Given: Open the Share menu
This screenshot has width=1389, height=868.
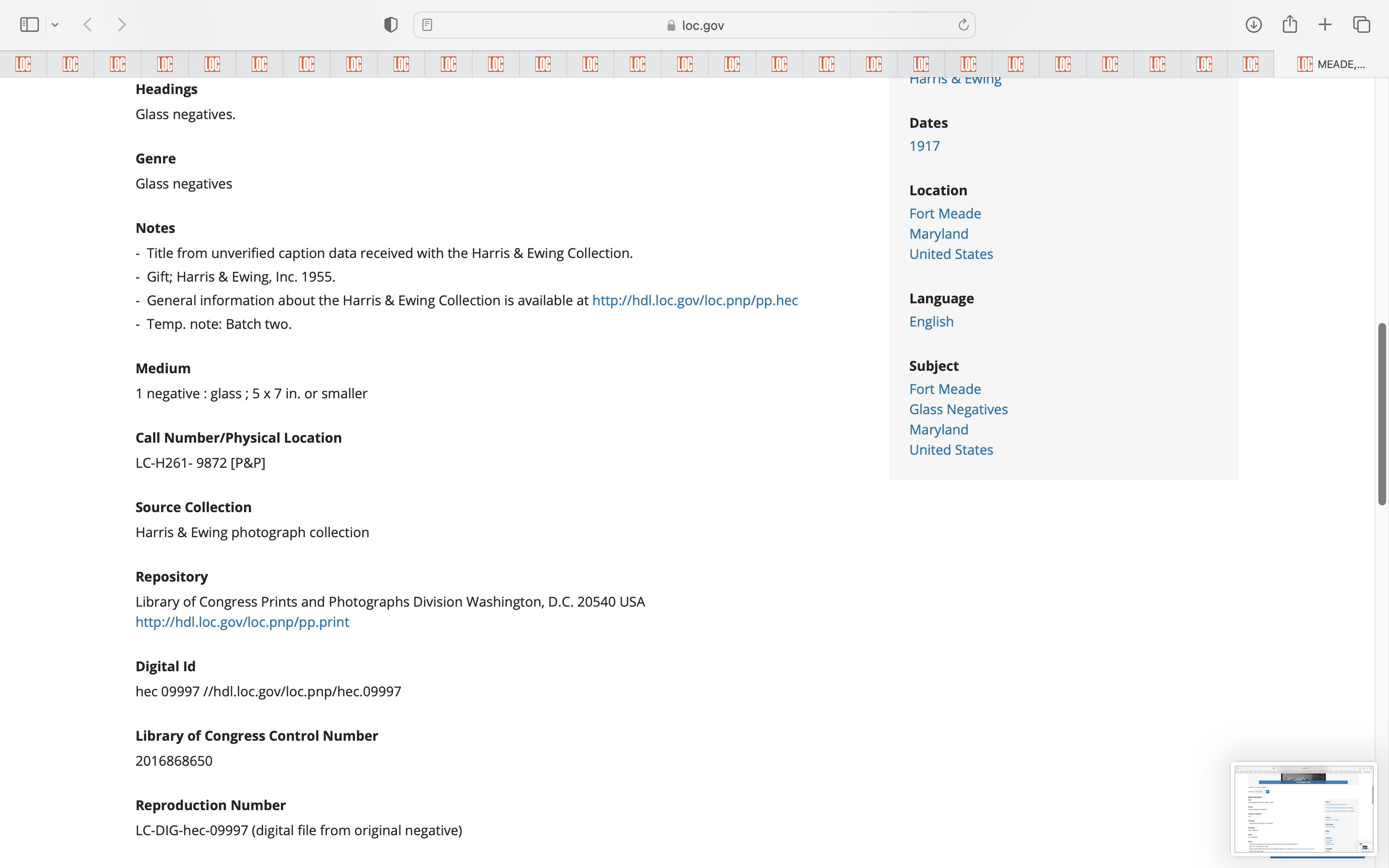Looking at the screenshot, I should pyautogui.click(x=1290, y=25).
